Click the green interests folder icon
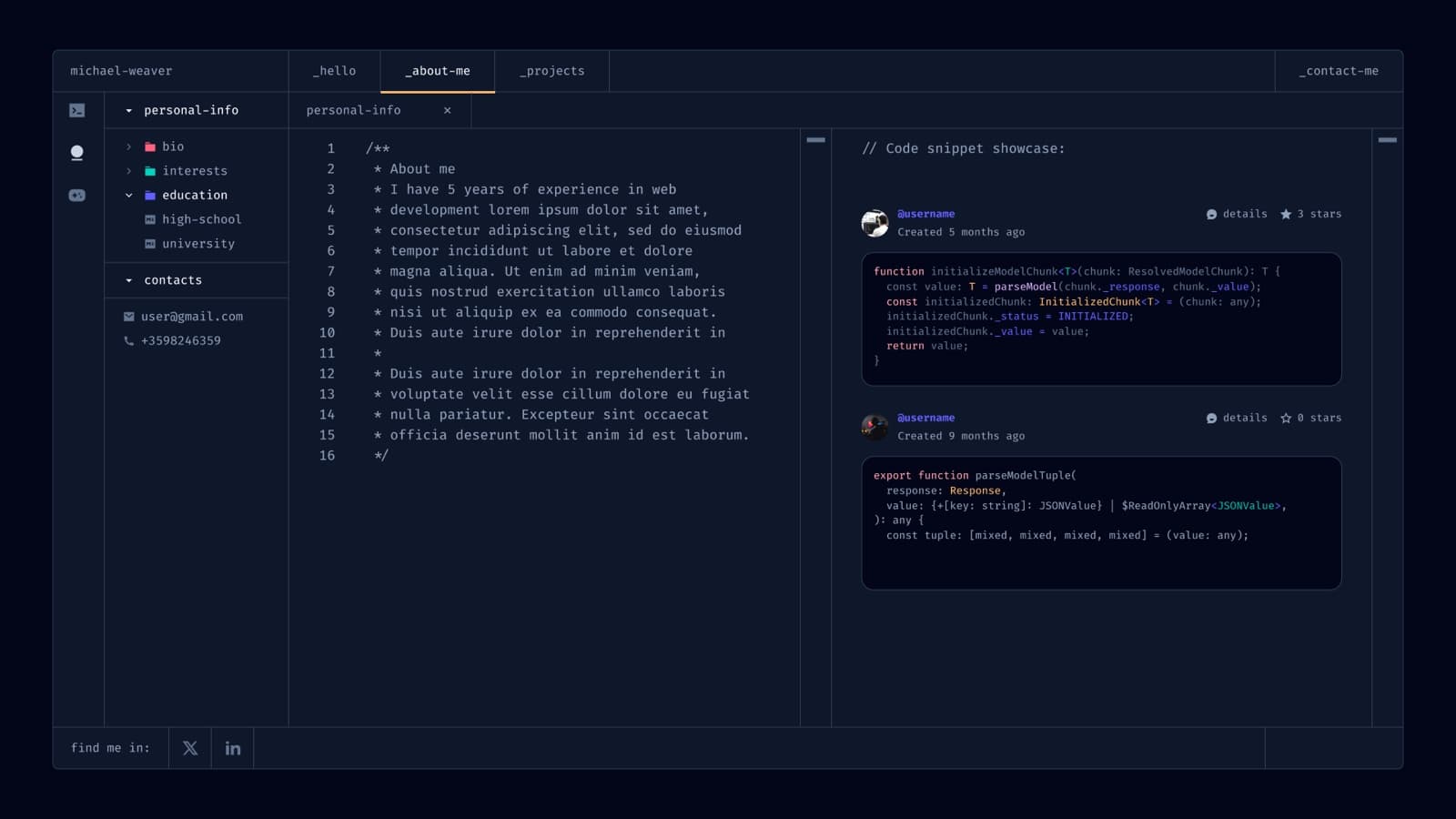This screenshot has height=819, width=1456. tap(150, 171)
